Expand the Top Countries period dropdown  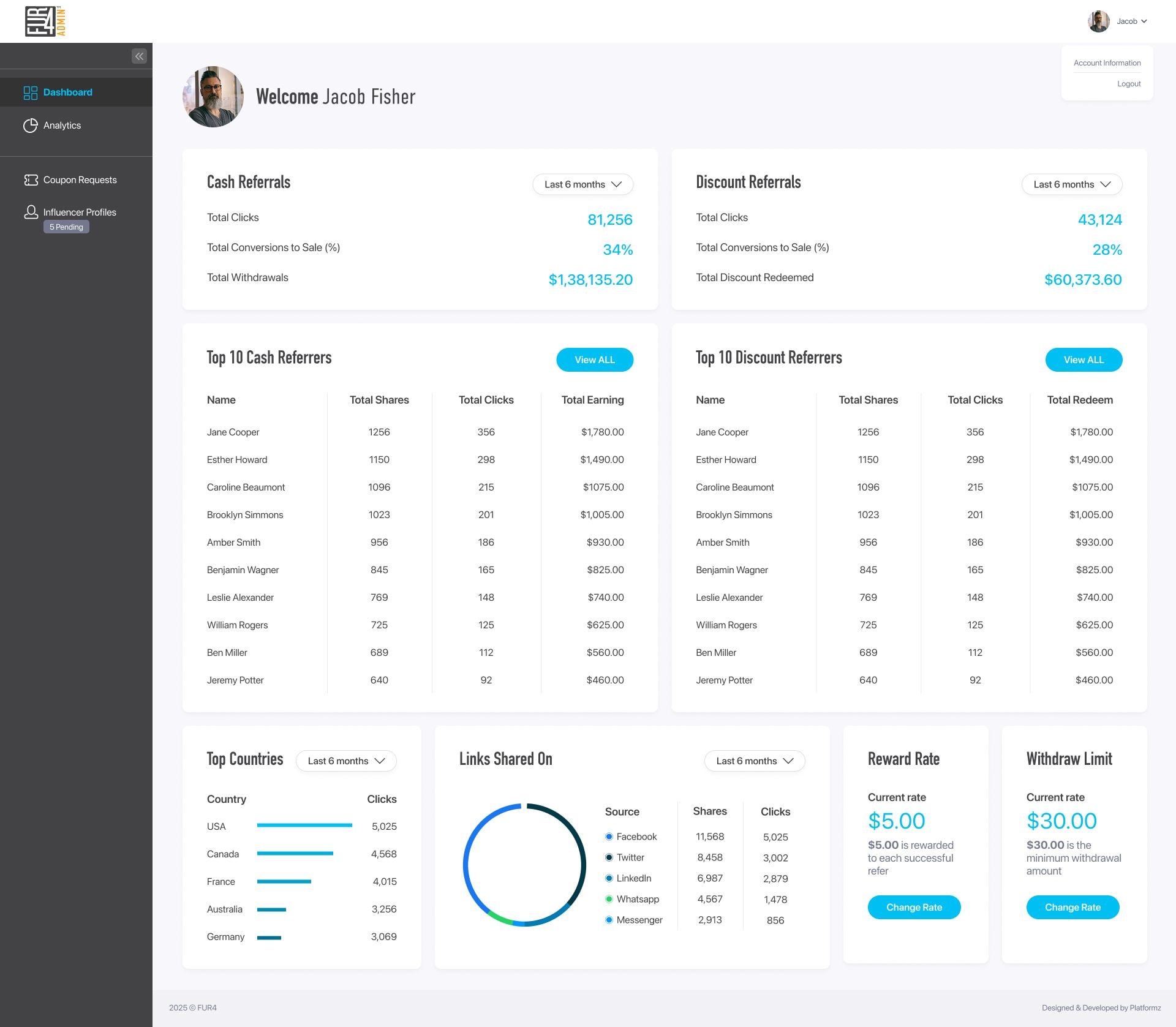pyautogui.click(x=346, y=761)
